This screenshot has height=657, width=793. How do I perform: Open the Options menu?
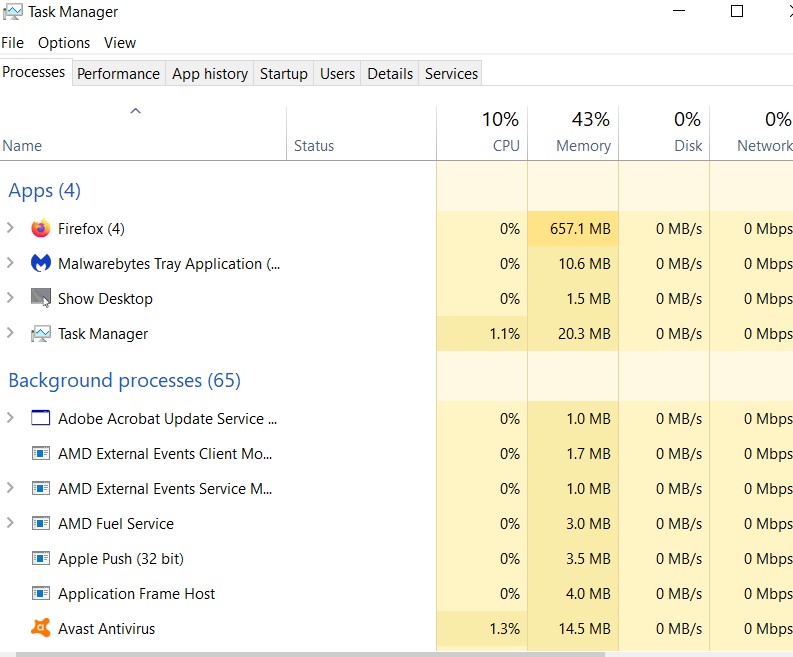64,43
